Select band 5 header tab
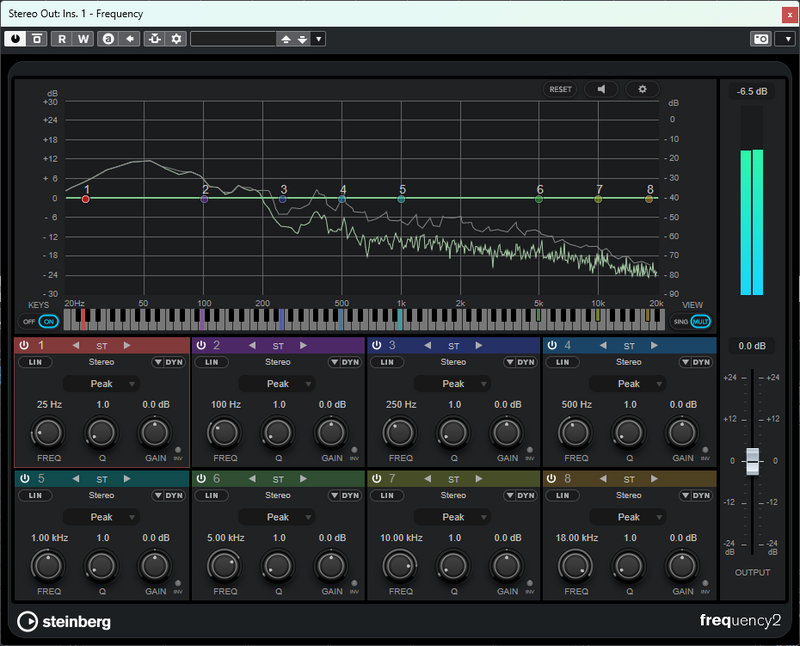Screen dimensions: 800x646 tap(102, 479)
